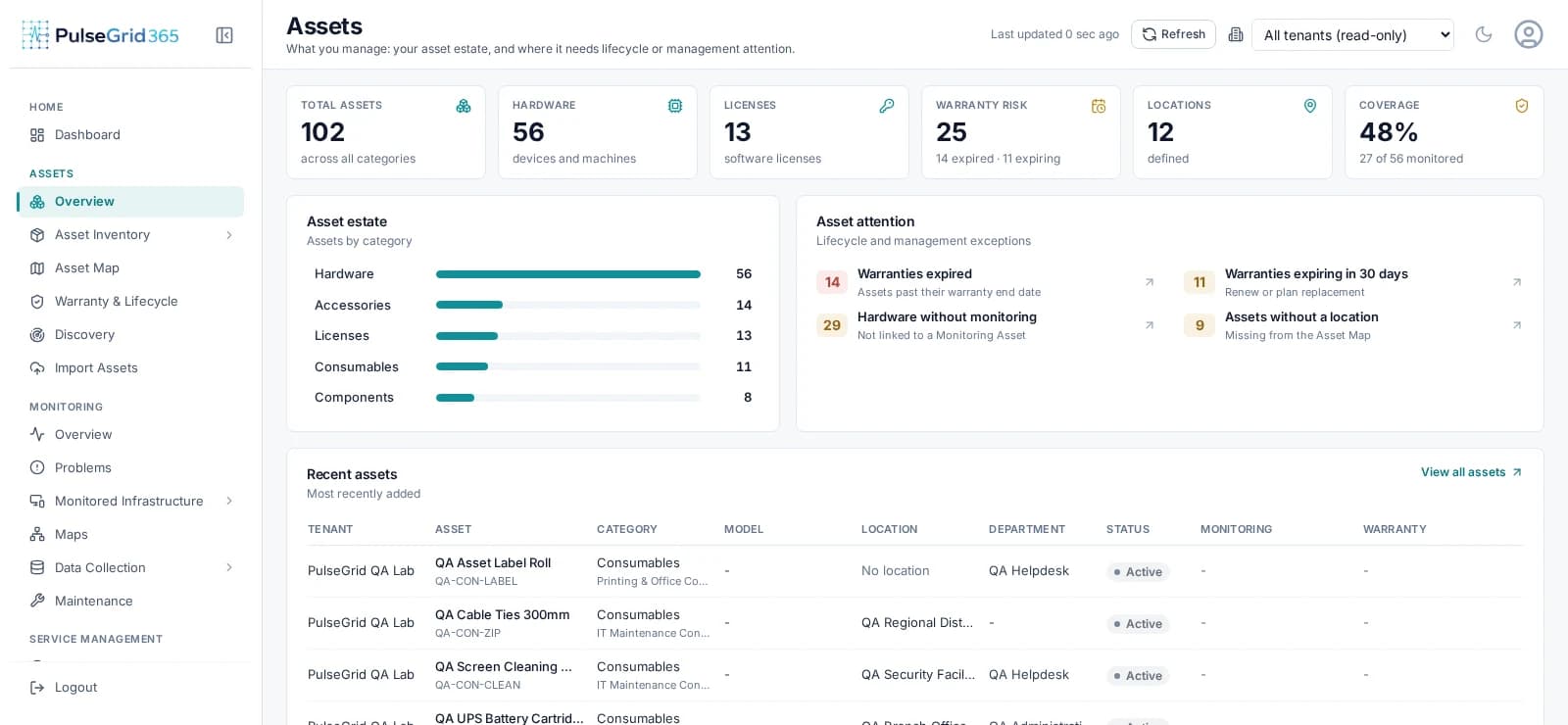Sort by the Category column header
The image size is (1568, 725).
[x=627, y=529]
